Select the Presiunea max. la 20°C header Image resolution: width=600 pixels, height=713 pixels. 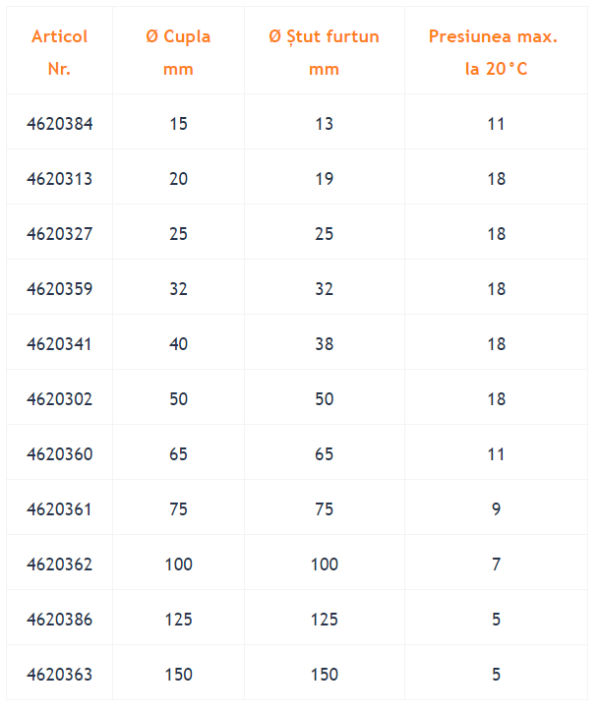point(494,52)
